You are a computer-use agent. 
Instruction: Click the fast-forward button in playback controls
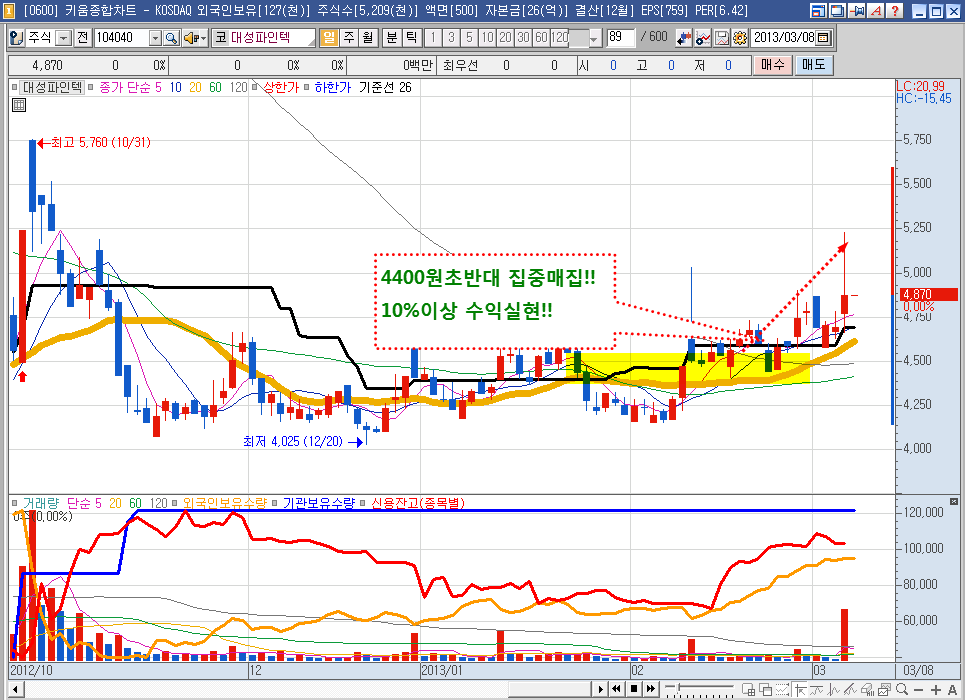[651, 690]
